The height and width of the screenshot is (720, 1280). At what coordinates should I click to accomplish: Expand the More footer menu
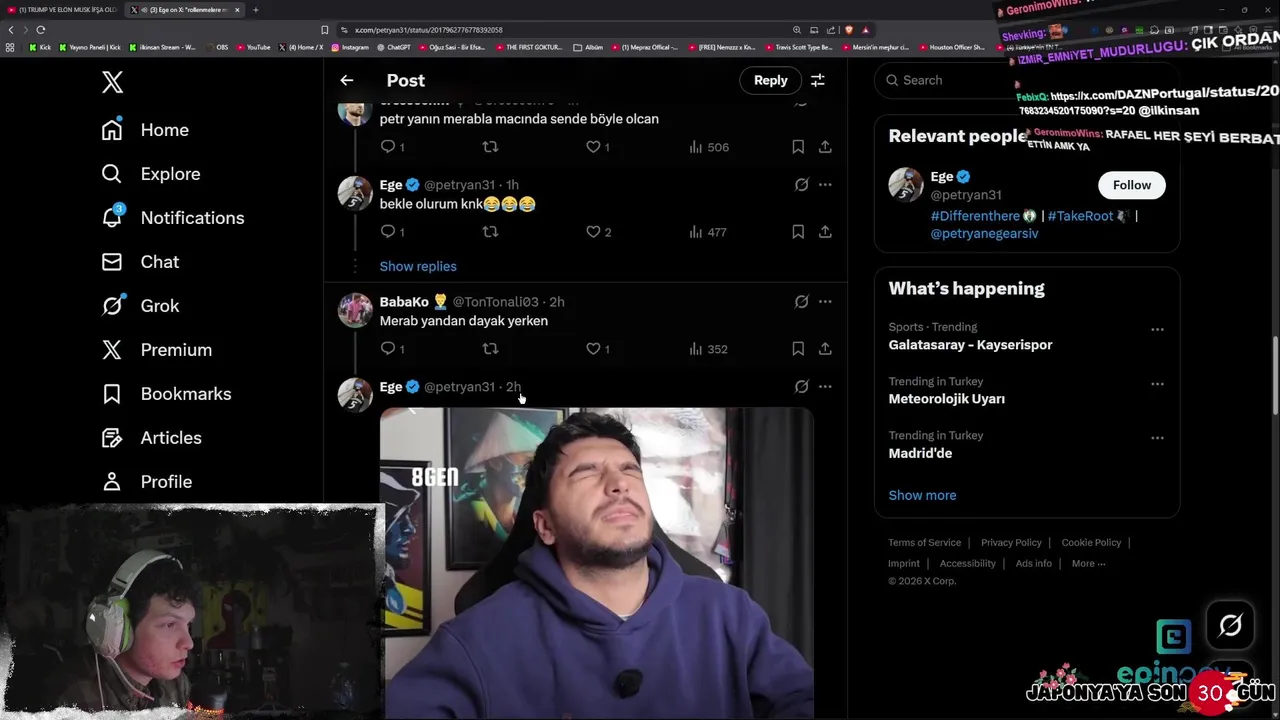point(1088,564)
